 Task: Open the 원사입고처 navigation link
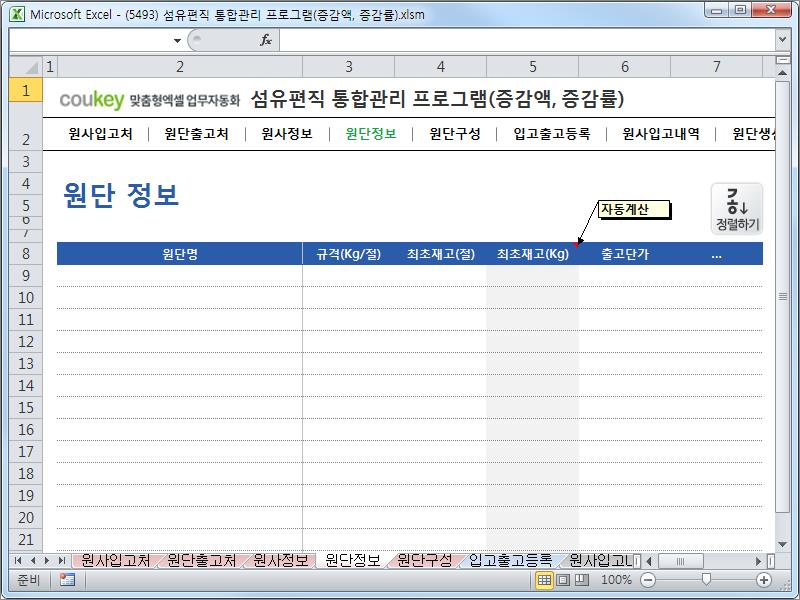click(101, 134)
